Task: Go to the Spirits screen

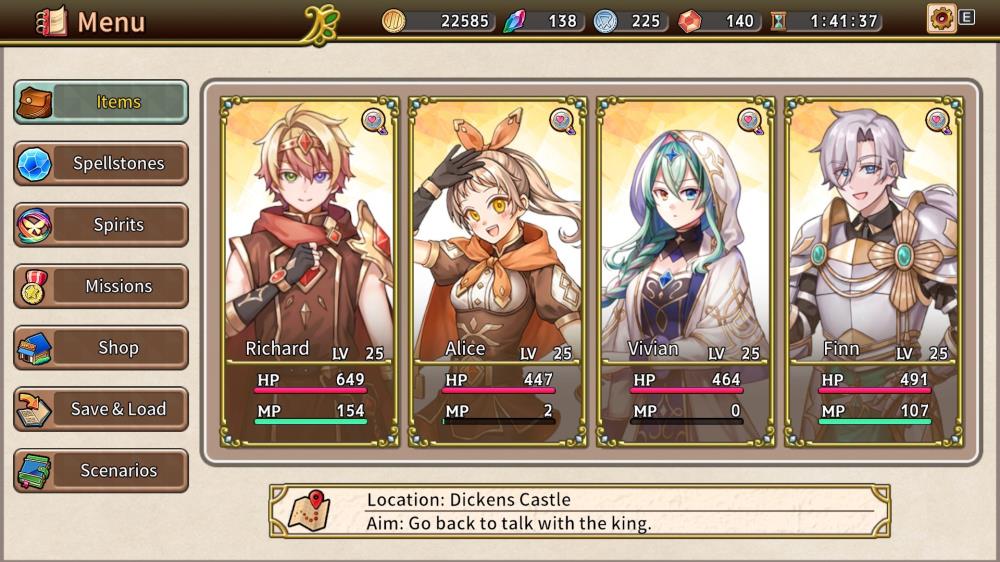Action: [x=101, y=225]
